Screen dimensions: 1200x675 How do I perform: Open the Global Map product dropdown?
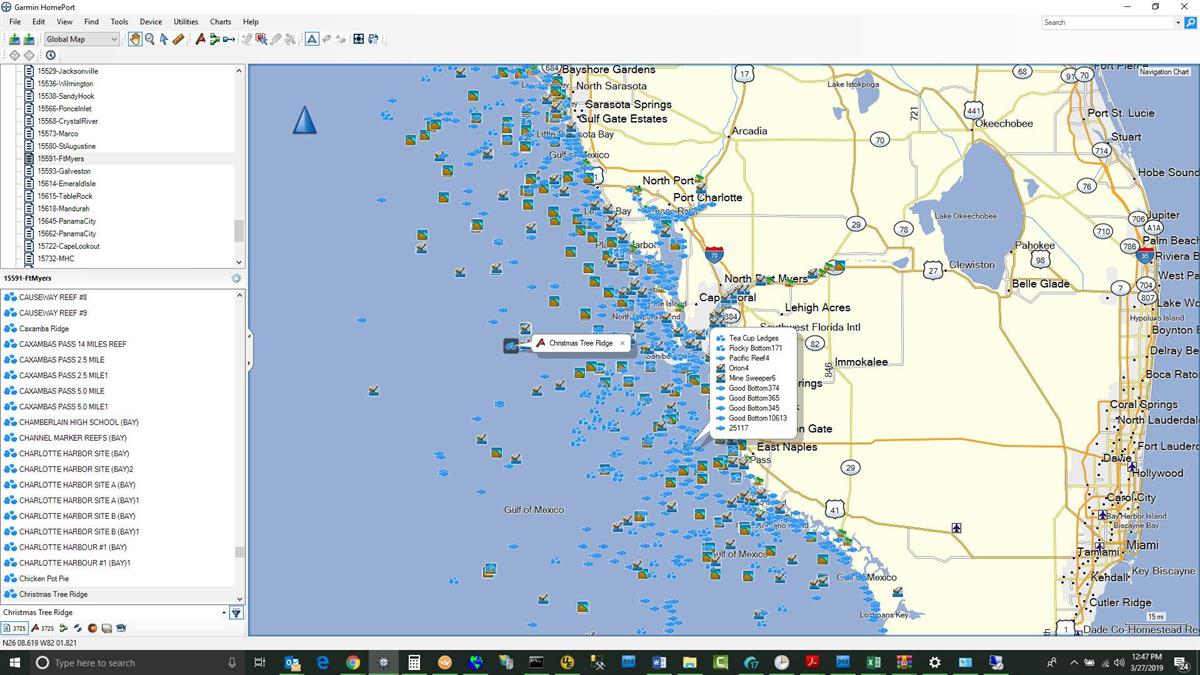pyautogui.click(x=82, y=39)
